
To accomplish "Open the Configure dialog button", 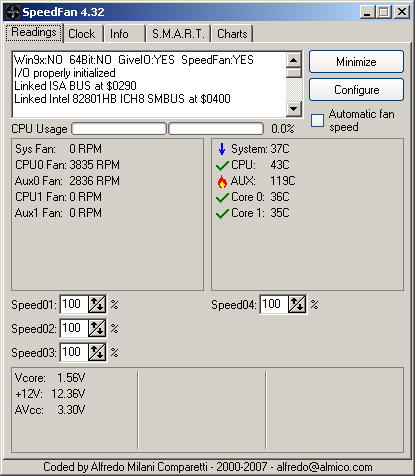I will coord(356,90).
